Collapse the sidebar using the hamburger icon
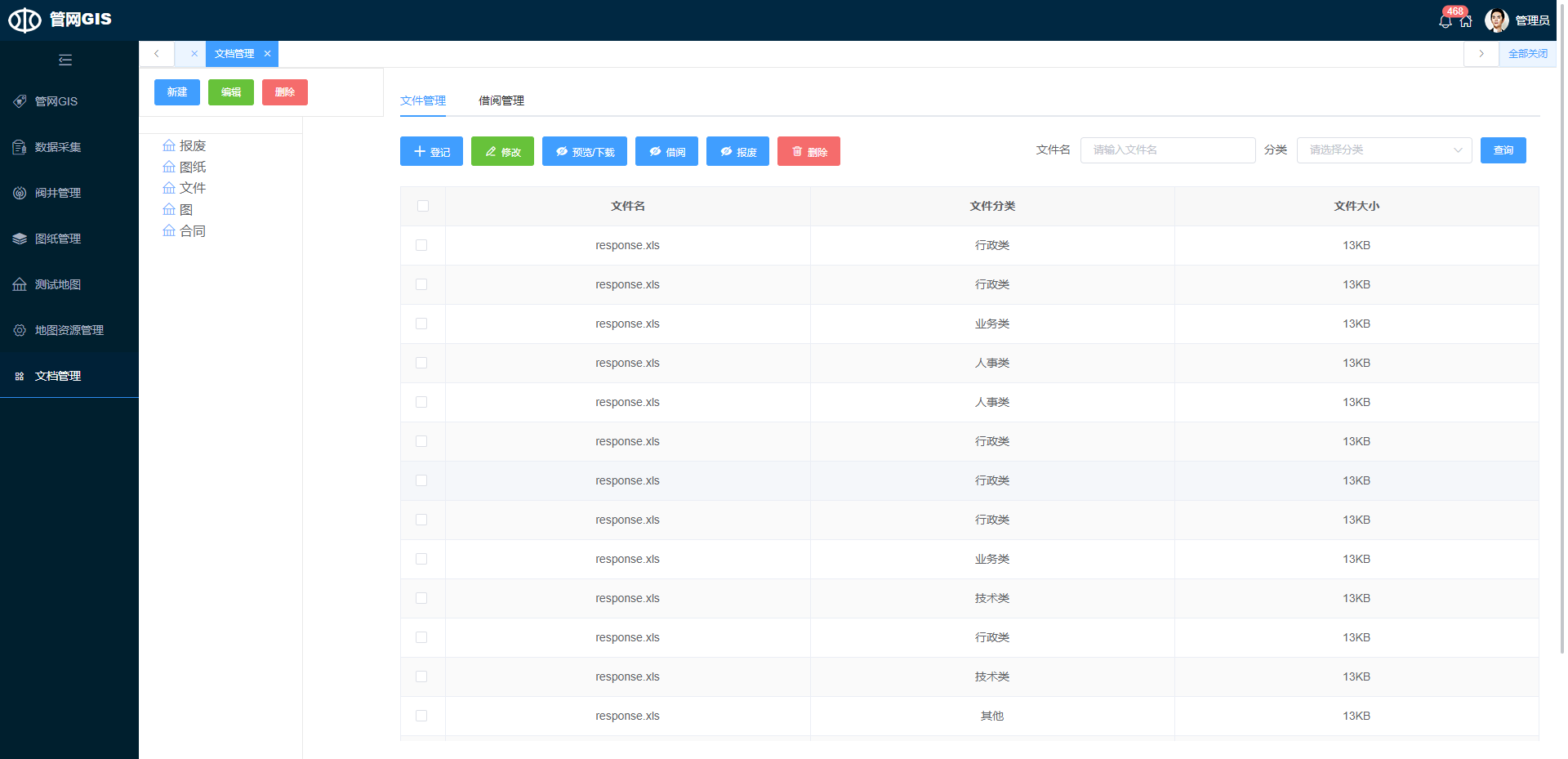Image resolution: width=1568 pixels, height=759 pixels. click(x=65, y=60)
